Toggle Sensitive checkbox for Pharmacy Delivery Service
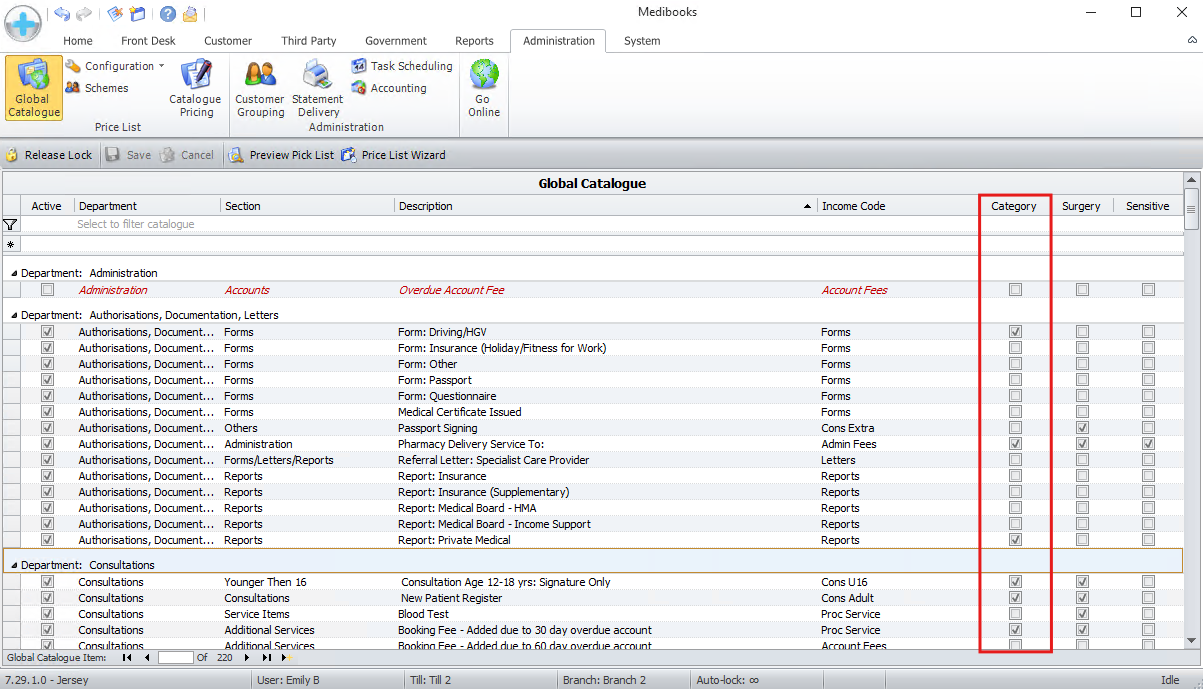 1148,444
